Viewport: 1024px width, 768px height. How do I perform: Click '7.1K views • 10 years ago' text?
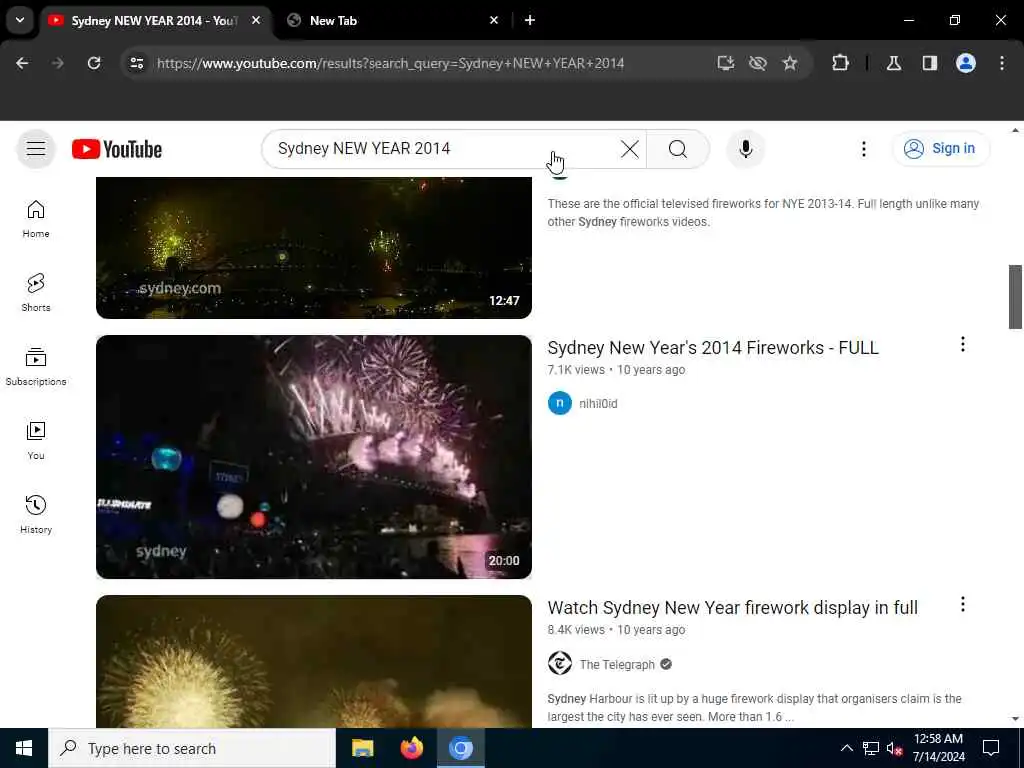point(616,370)
